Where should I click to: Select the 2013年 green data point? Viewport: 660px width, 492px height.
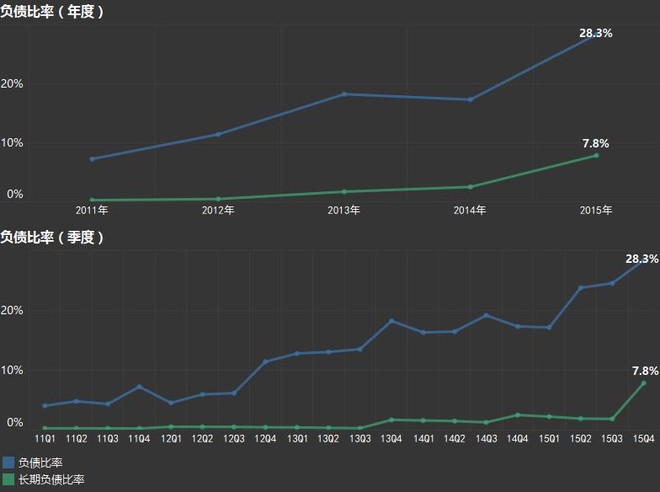[x=344, y=192]
